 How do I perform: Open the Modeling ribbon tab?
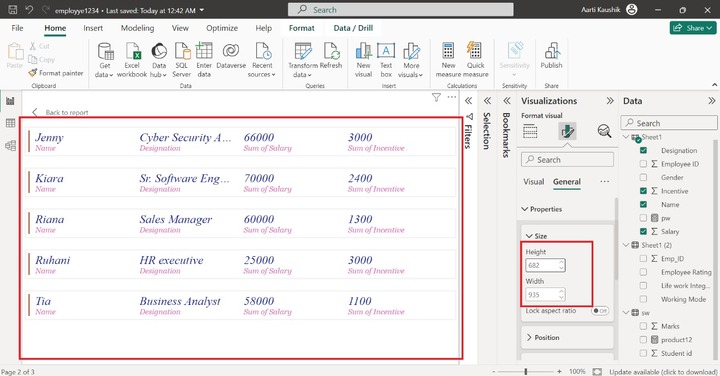pos(137,28)
